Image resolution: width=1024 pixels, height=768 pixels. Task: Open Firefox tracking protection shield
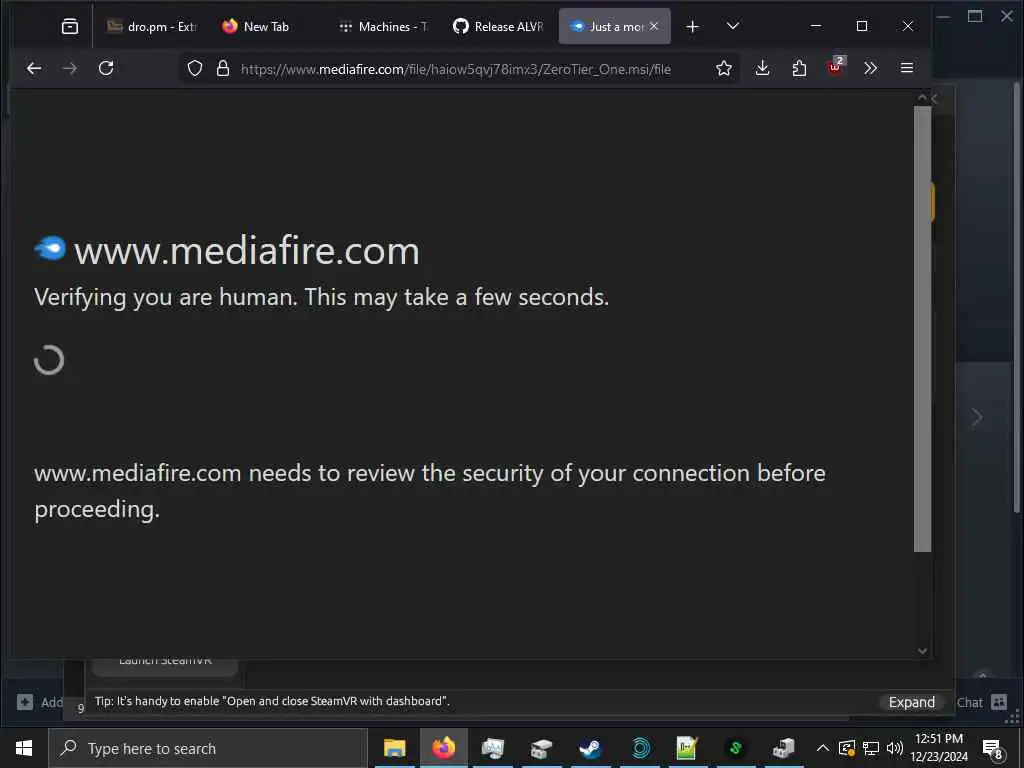pyautogui.click(x=195, y=69)
